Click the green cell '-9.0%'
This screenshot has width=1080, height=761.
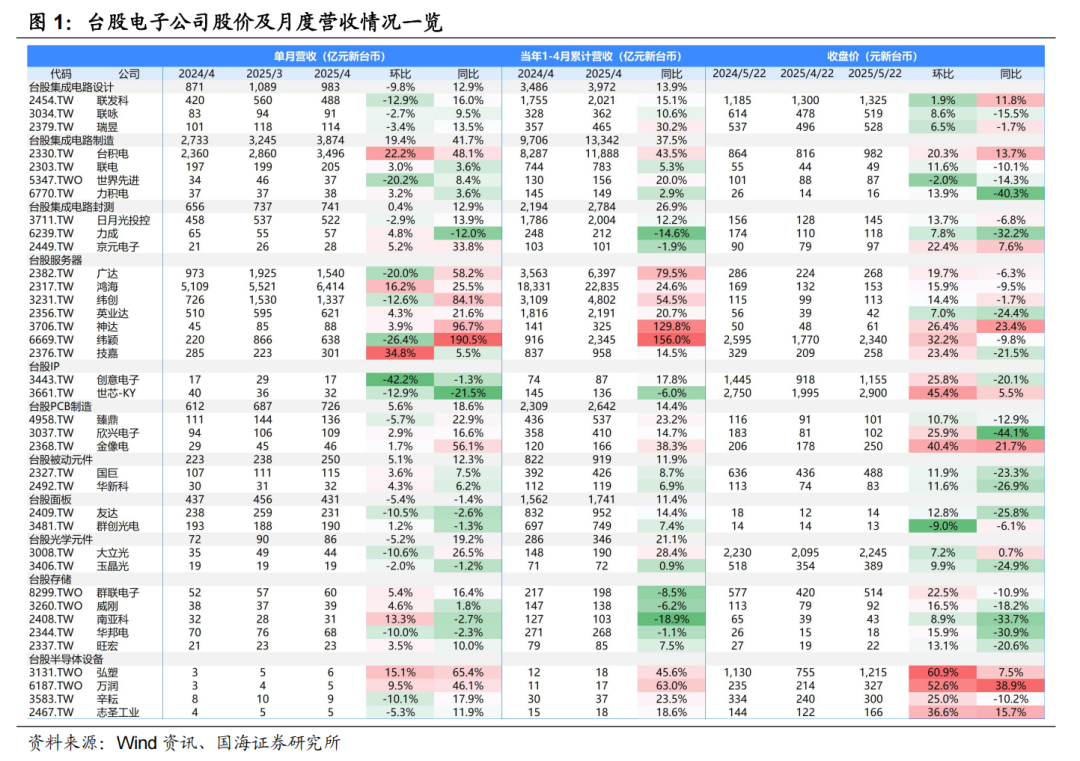pyautogui.click(x=943, y=526)
